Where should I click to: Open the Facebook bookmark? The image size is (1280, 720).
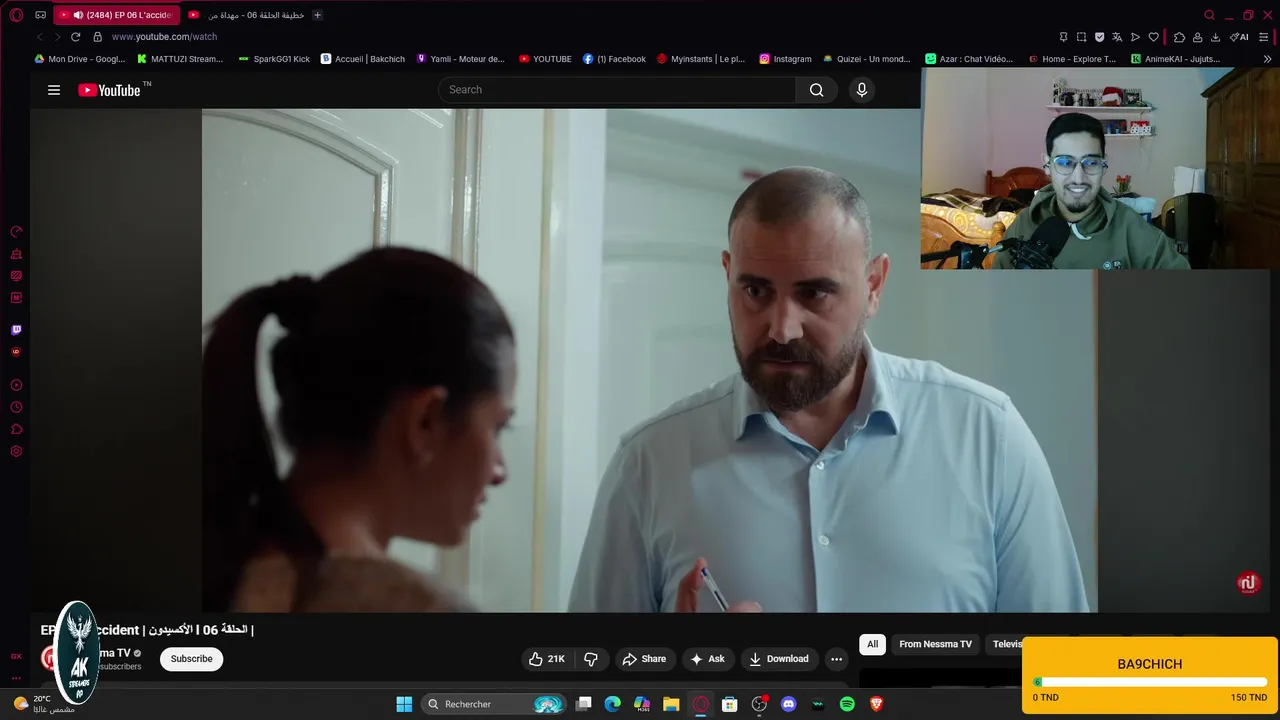click(614, 59)
